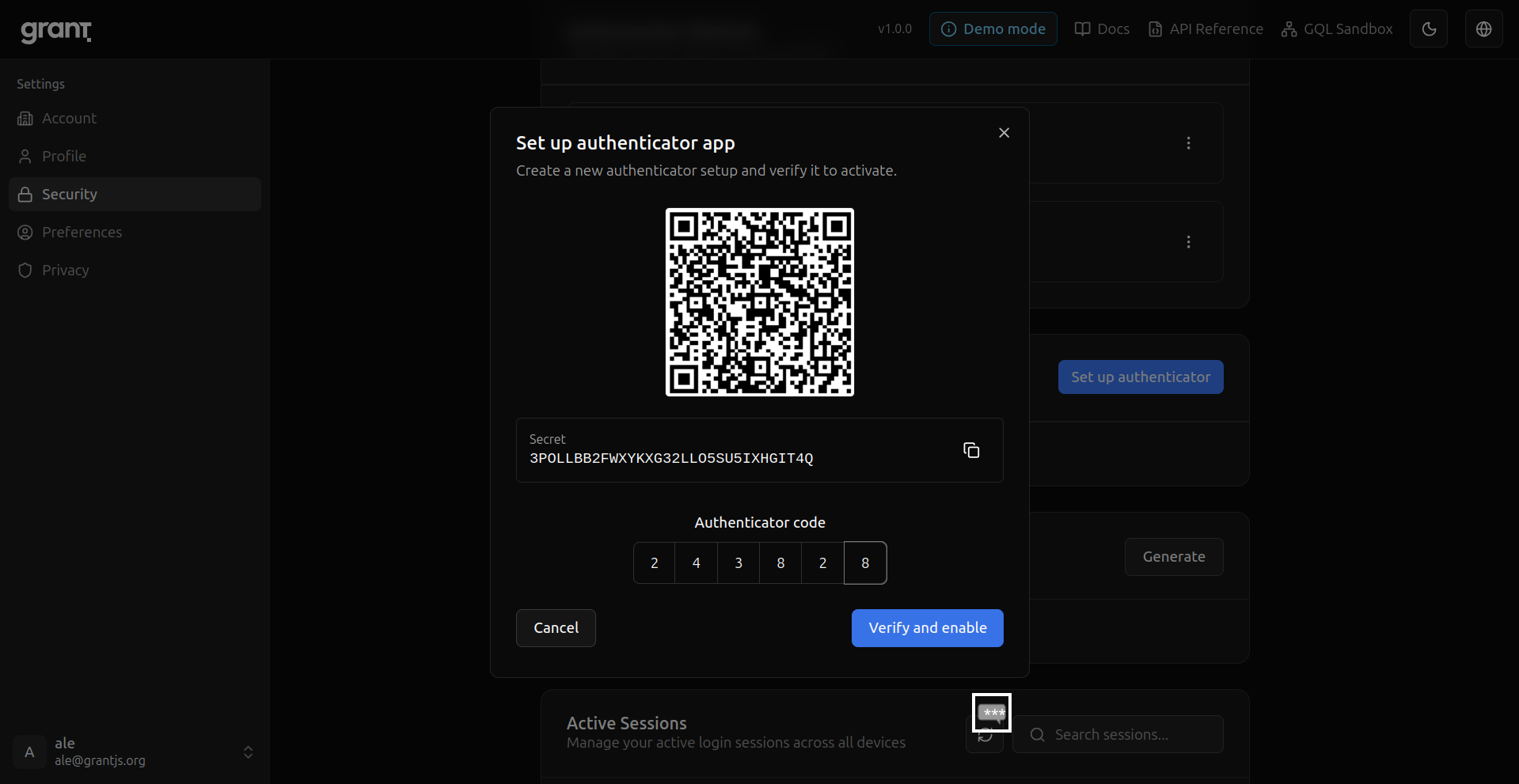
Task: Click the Privacy shield icon
Action: pyautogui.click(x=25, y=271)
